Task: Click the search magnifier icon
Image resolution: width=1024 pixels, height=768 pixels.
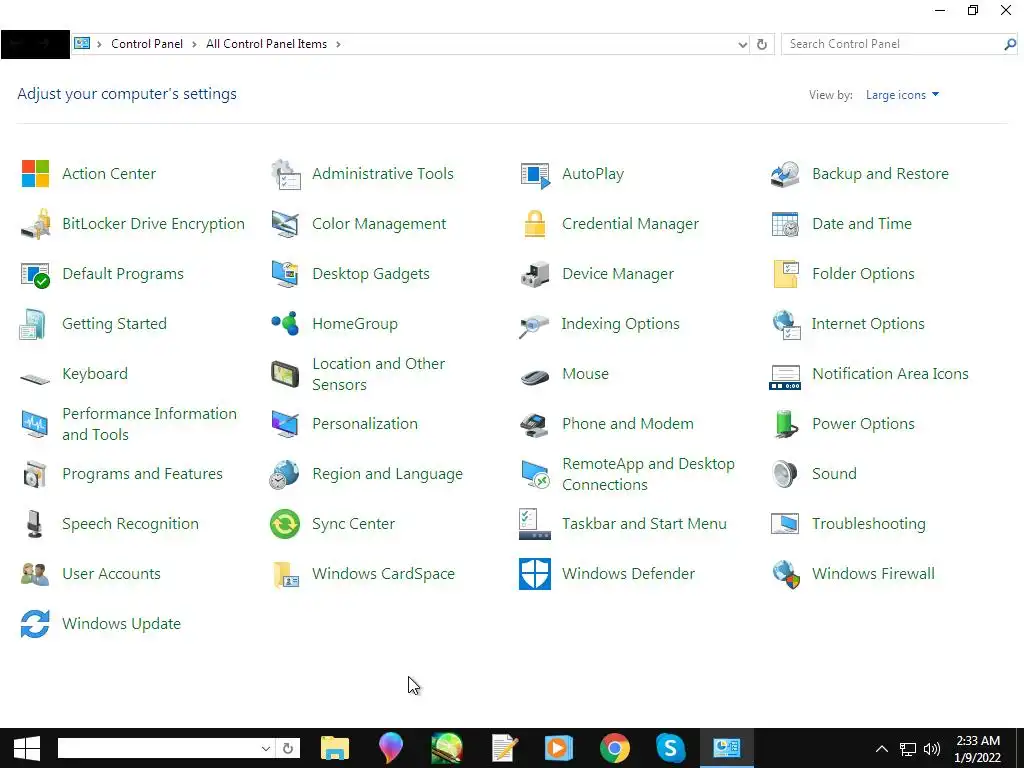Action: pyautogui.click(x=1010, y=44)
